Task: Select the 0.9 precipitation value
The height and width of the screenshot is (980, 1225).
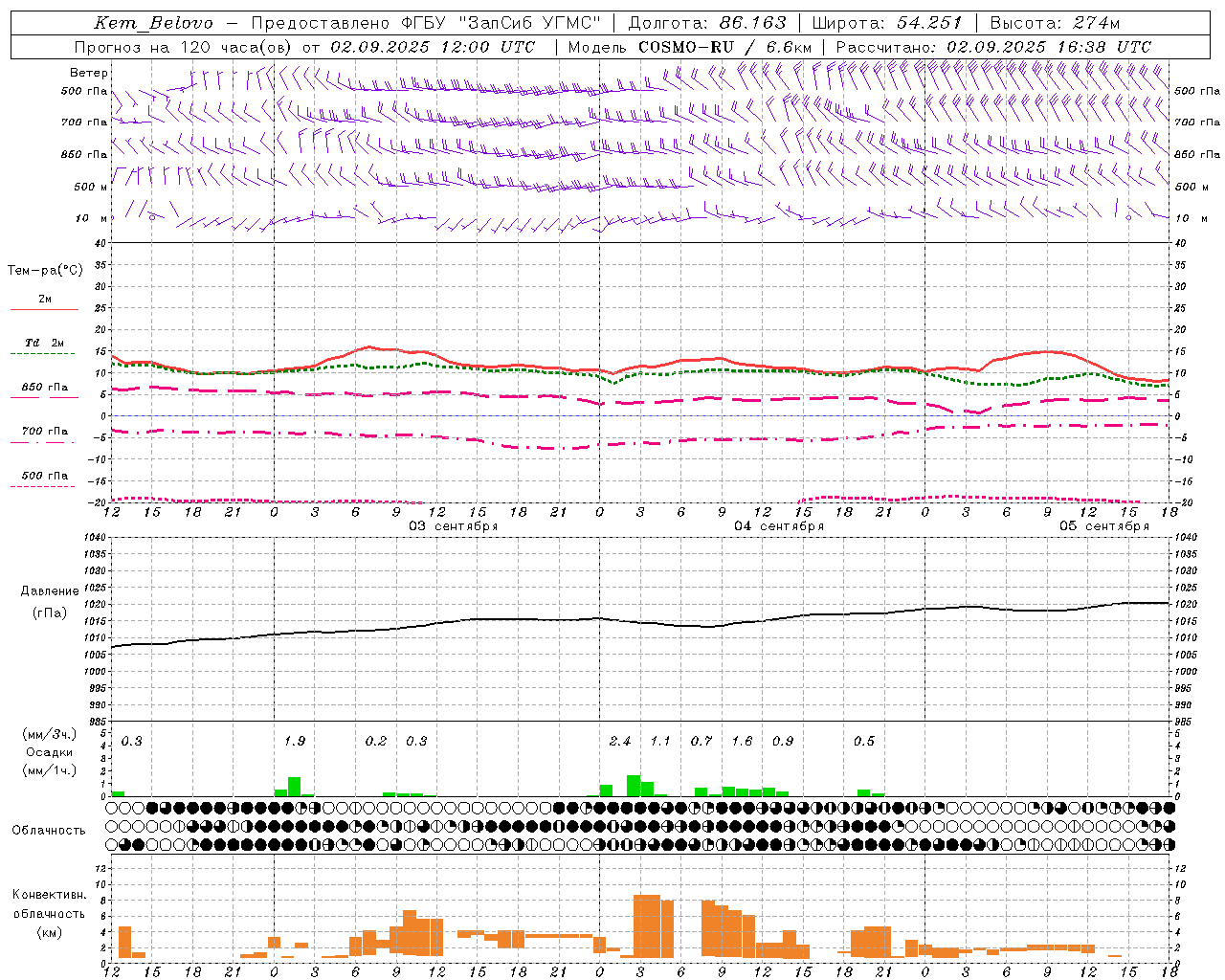Action: pyautogui.click(x=783, y=742)
